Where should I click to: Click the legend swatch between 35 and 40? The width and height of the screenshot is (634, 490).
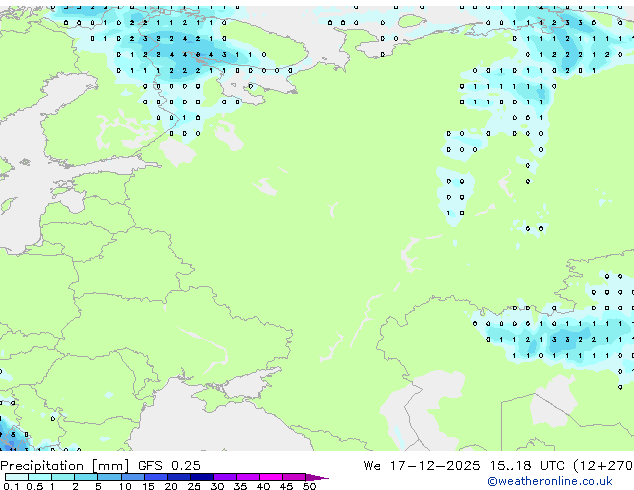[248, 477]
